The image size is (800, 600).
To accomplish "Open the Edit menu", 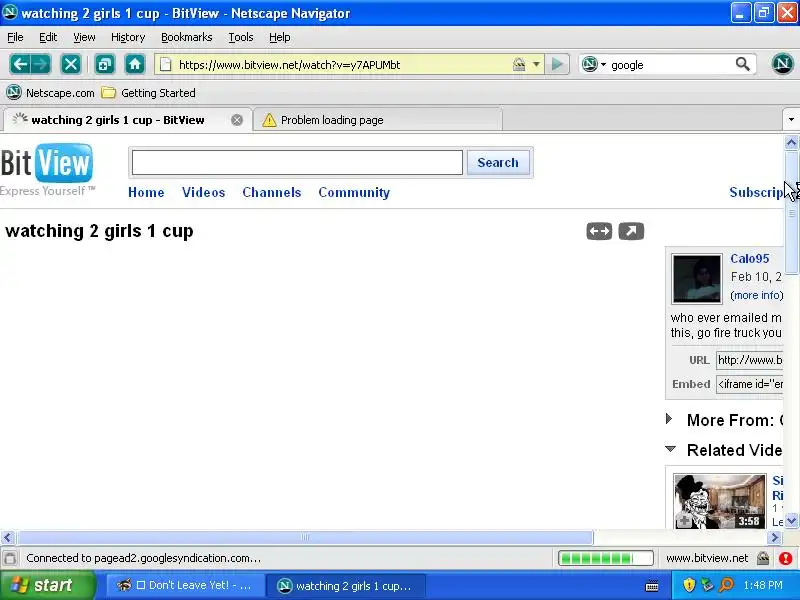I will [x=48, y=37].
